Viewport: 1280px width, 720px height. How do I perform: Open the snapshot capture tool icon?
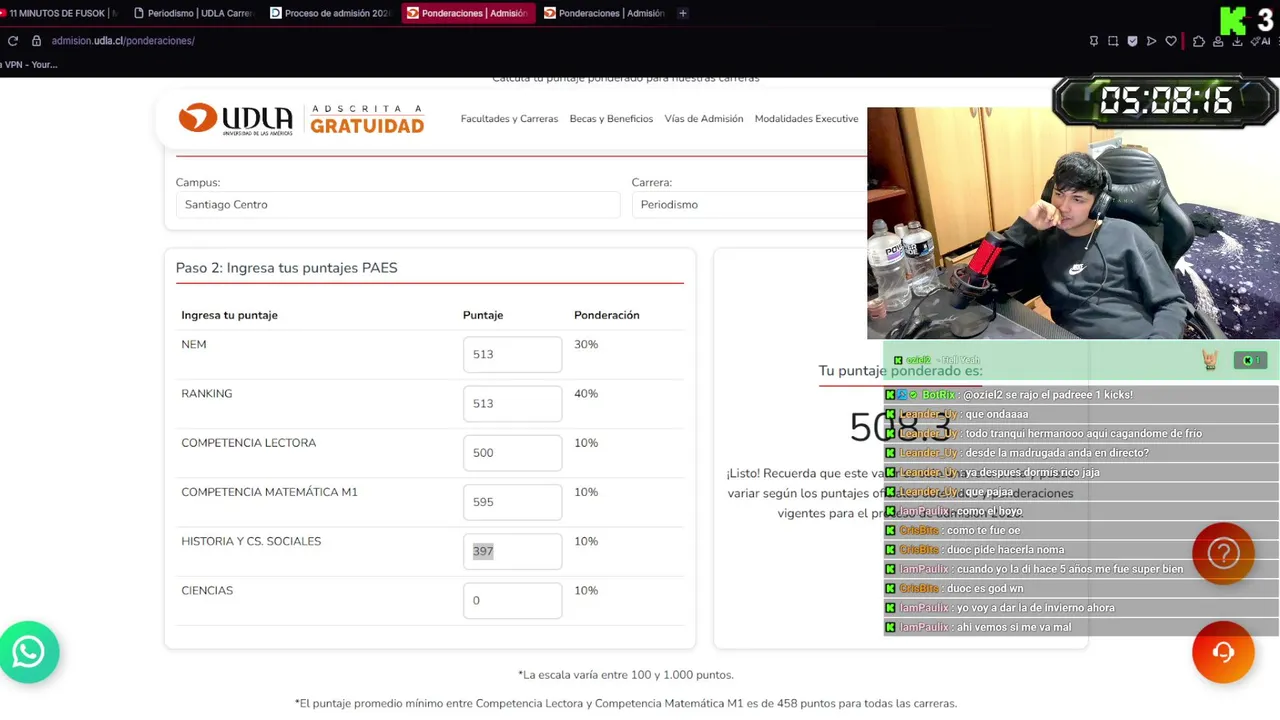(x=1113, y=41)
